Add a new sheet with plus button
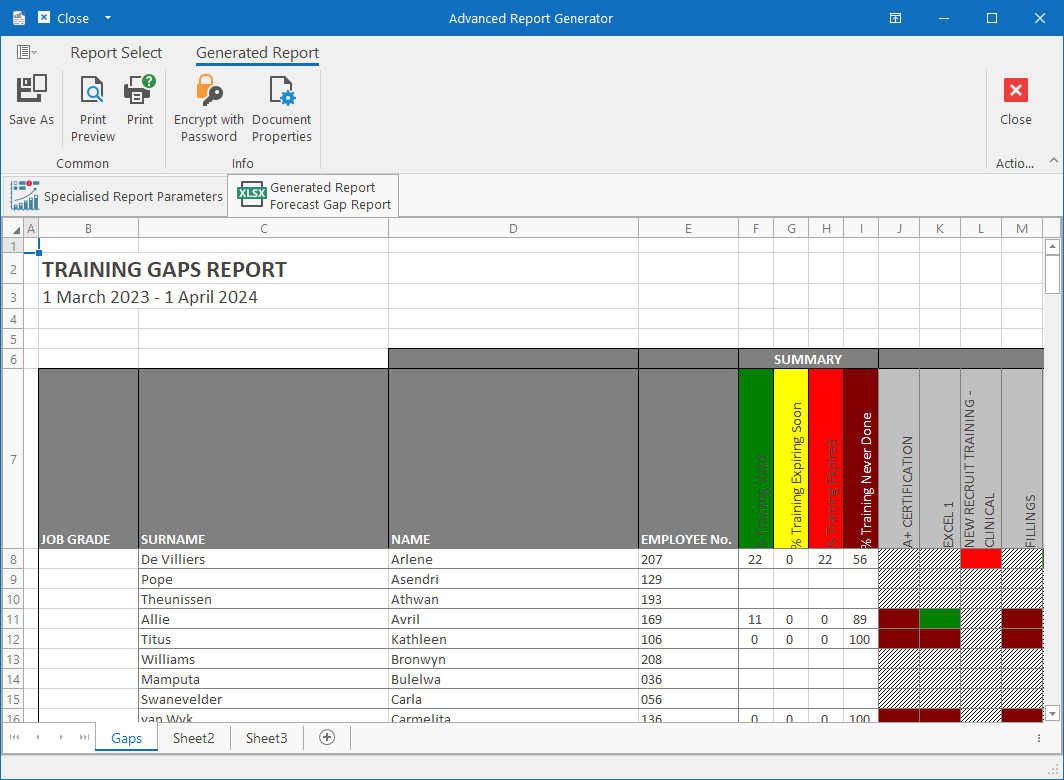1064x780 pixels. click(x=327, y=737)
